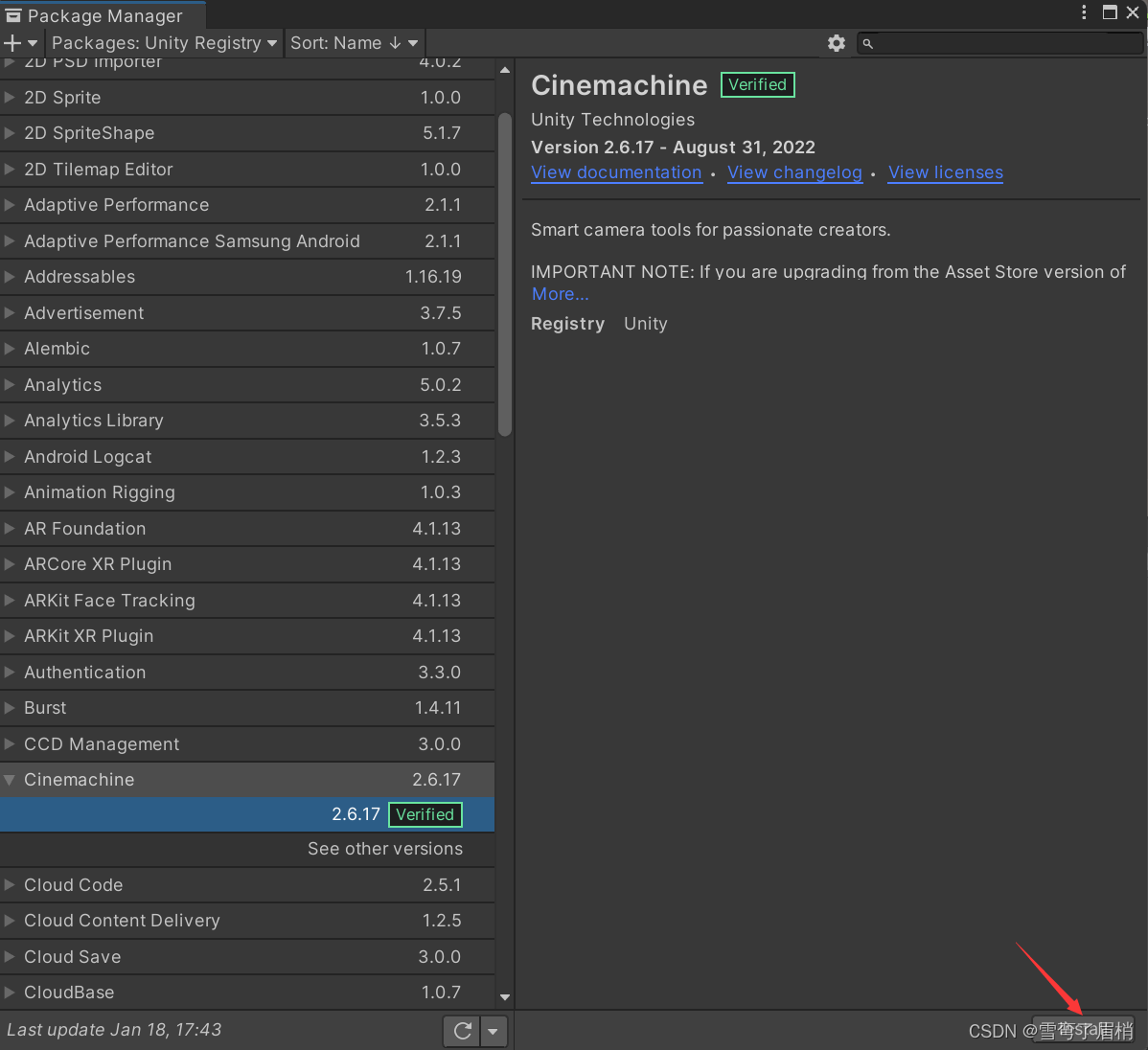Open the View changelog link
The image size is (1148, 1050).
pyautogui.click(x=795, y=172)
